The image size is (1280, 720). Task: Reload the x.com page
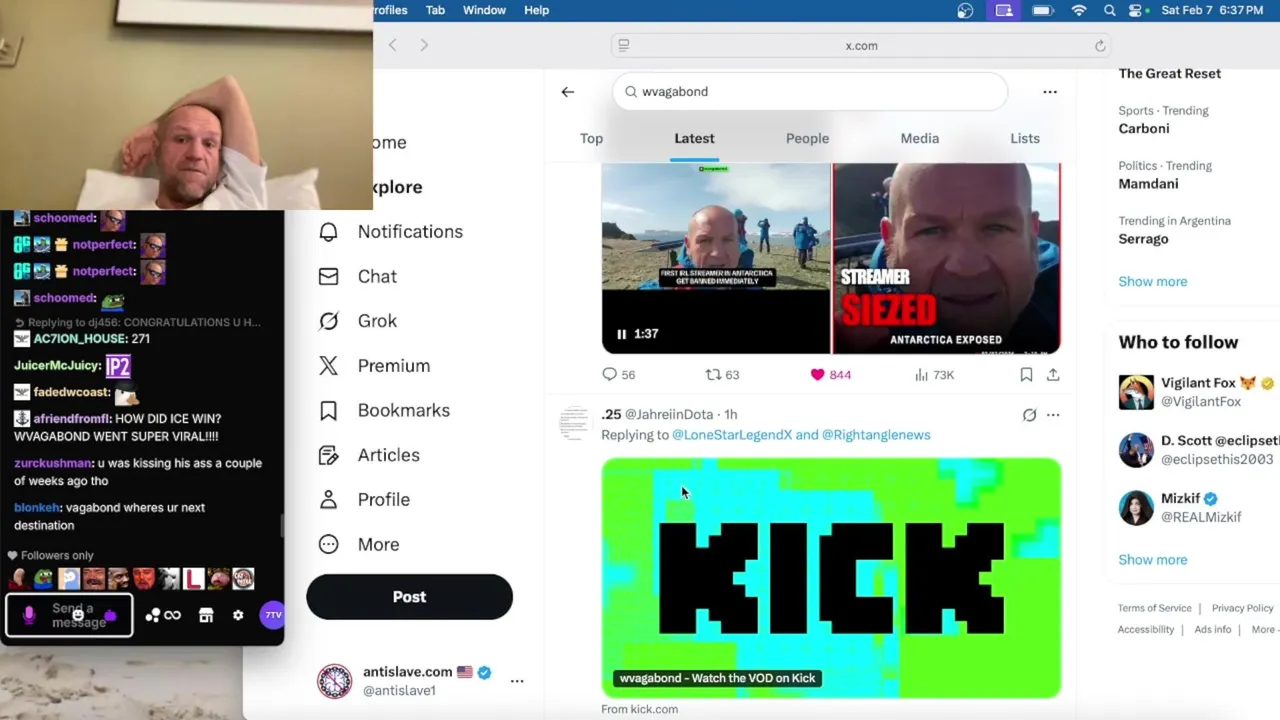coord(1100,46)
